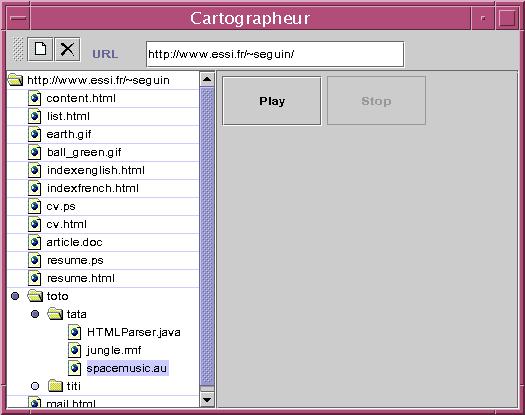Click the toolbar drag handle grip
This screenshot has width=525, height=415.
point(18,49)
